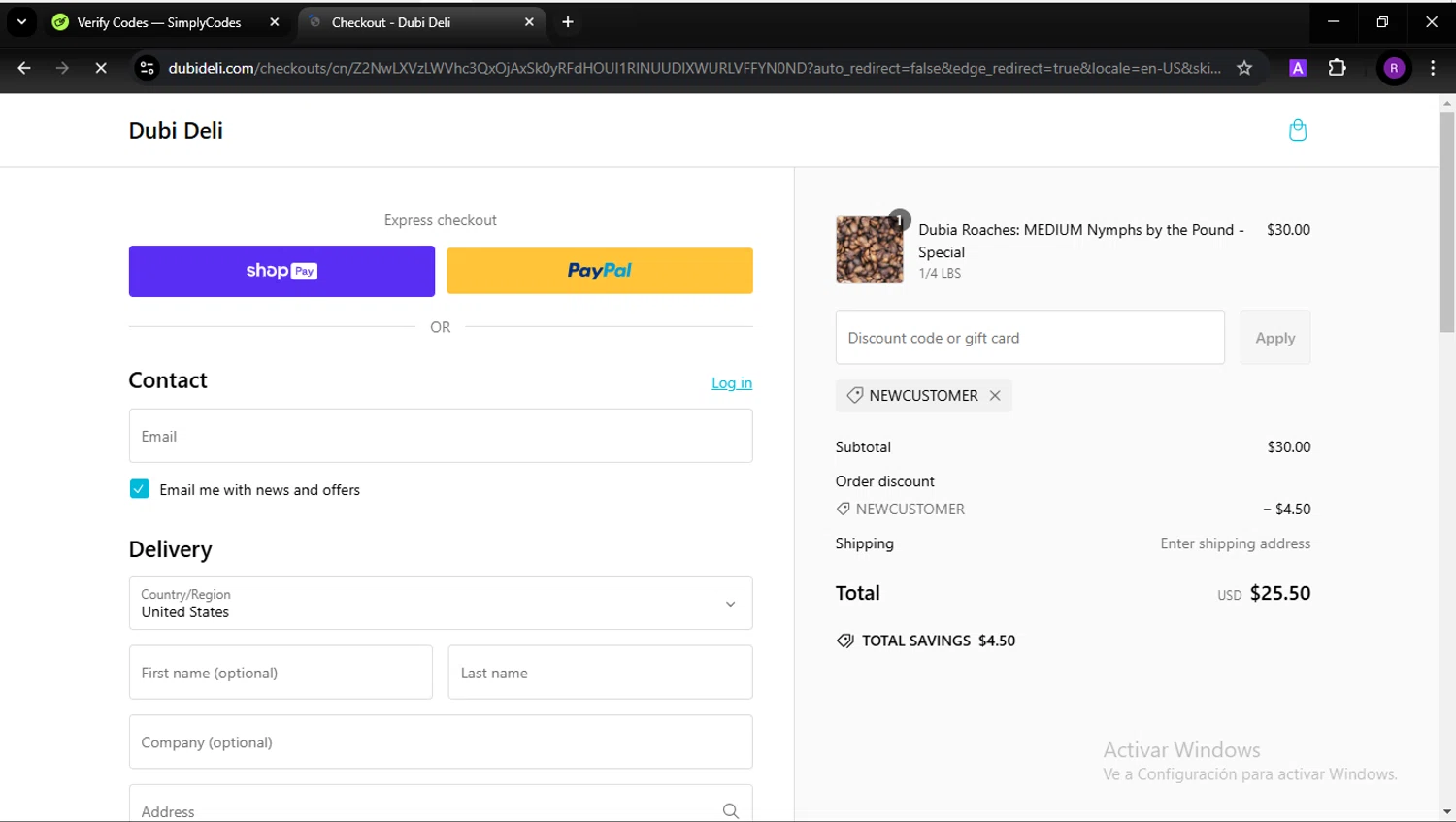Pay with PayPal button

click(x=600, y=271)
